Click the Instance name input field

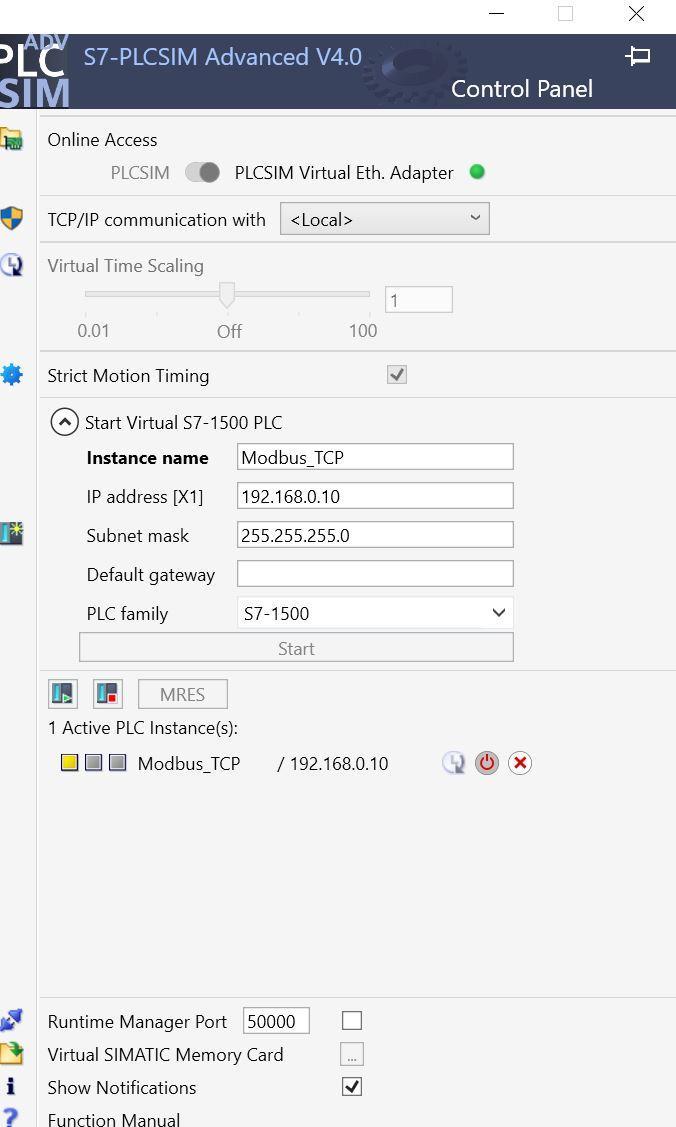point(375,457)
